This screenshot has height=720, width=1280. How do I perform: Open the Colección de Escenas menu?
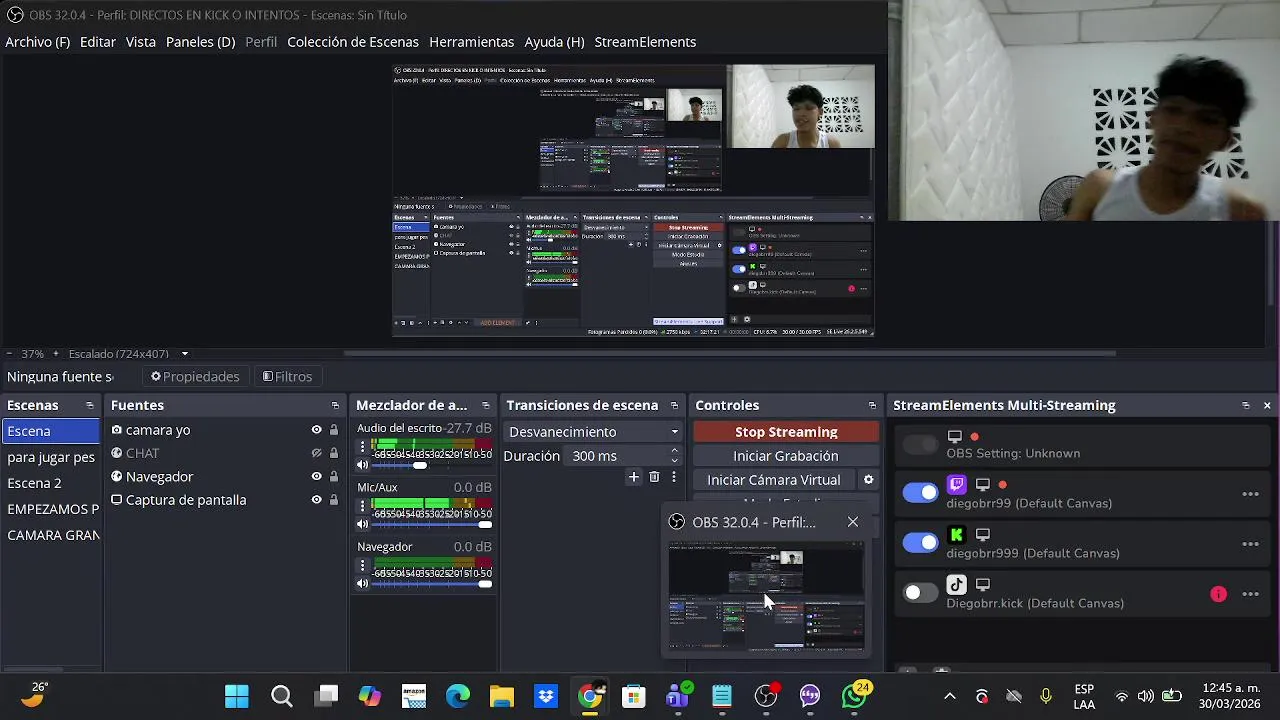click(353, 42)
